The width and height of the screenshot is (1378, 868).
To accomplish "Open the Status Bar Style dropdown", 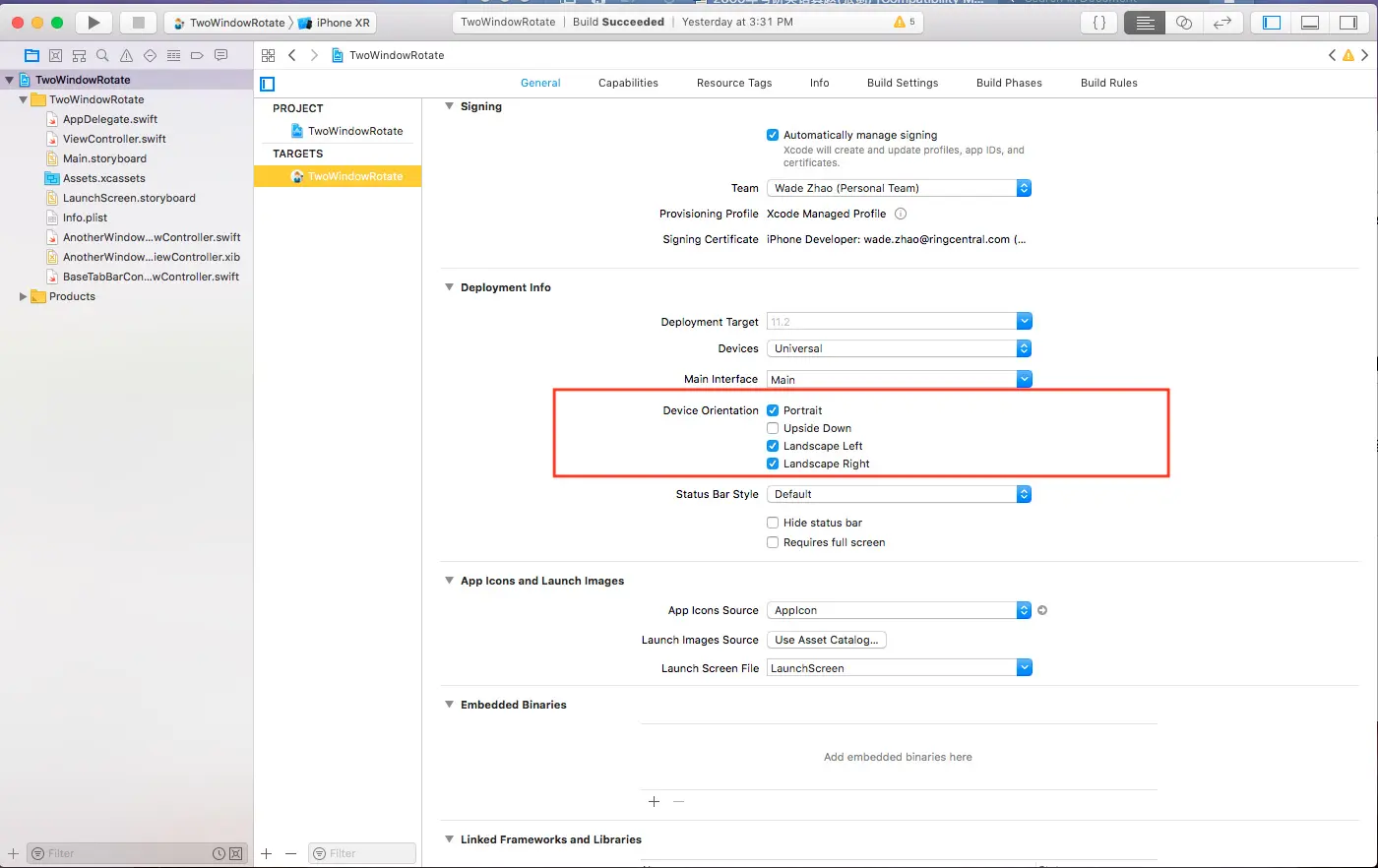I will (x=899, y=494).
